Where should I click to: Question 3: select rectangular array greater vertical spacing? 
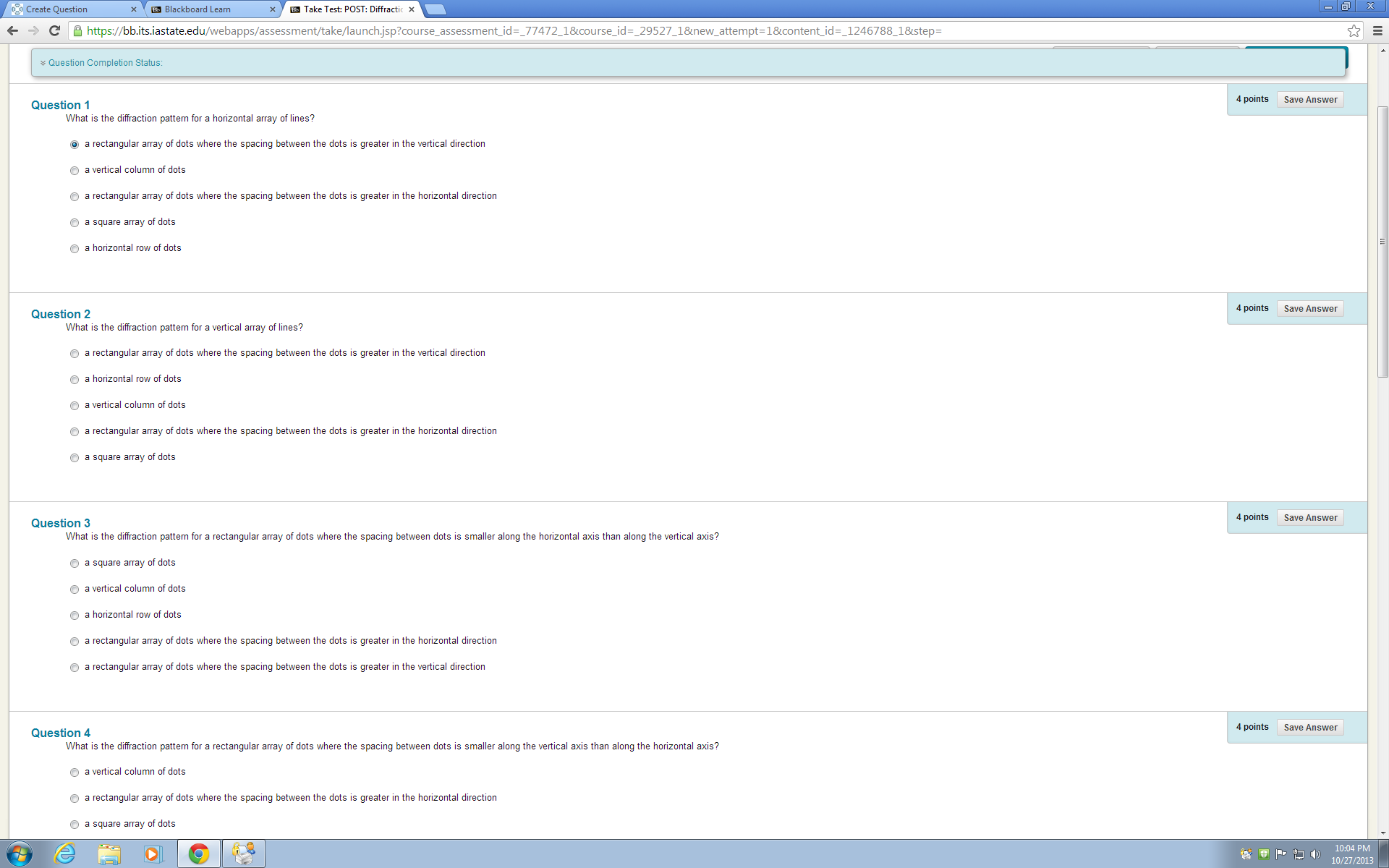click(x=75, y=668)
